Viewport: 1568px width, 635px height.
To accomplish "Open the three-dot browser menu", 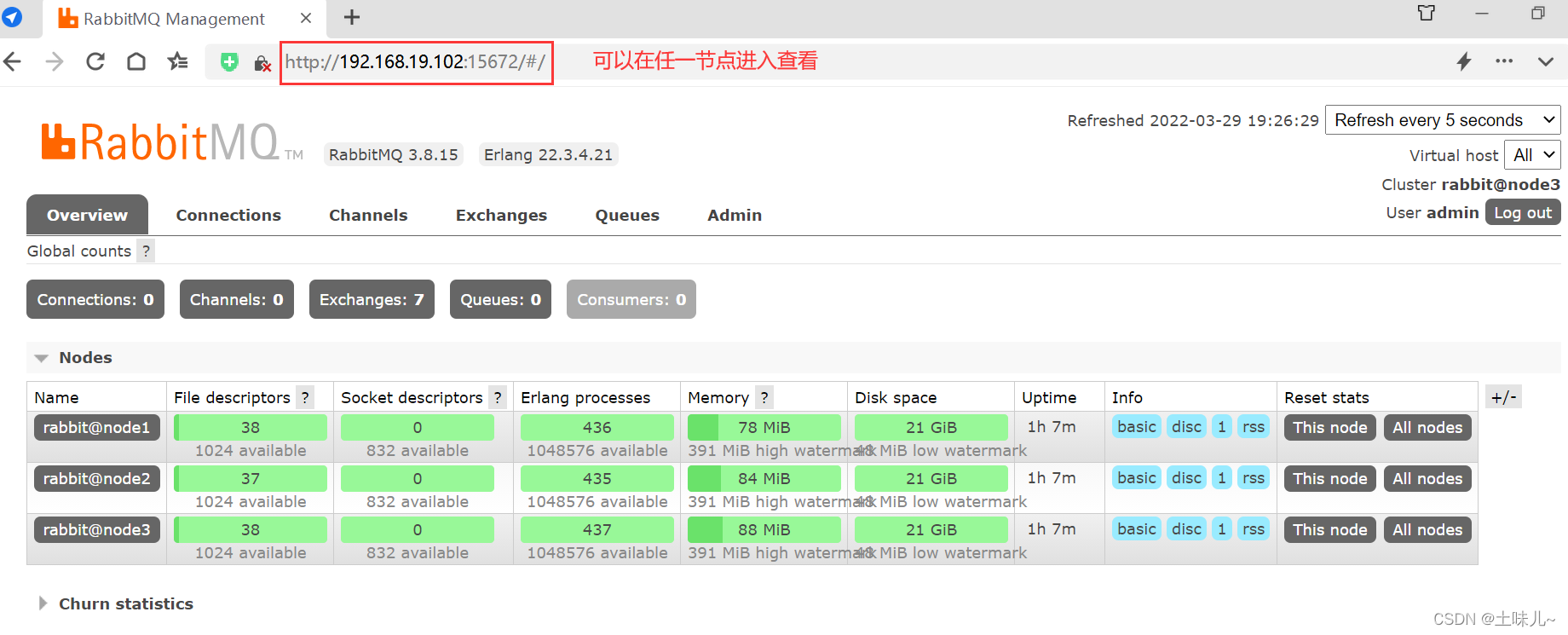I will coord(1504,61).
